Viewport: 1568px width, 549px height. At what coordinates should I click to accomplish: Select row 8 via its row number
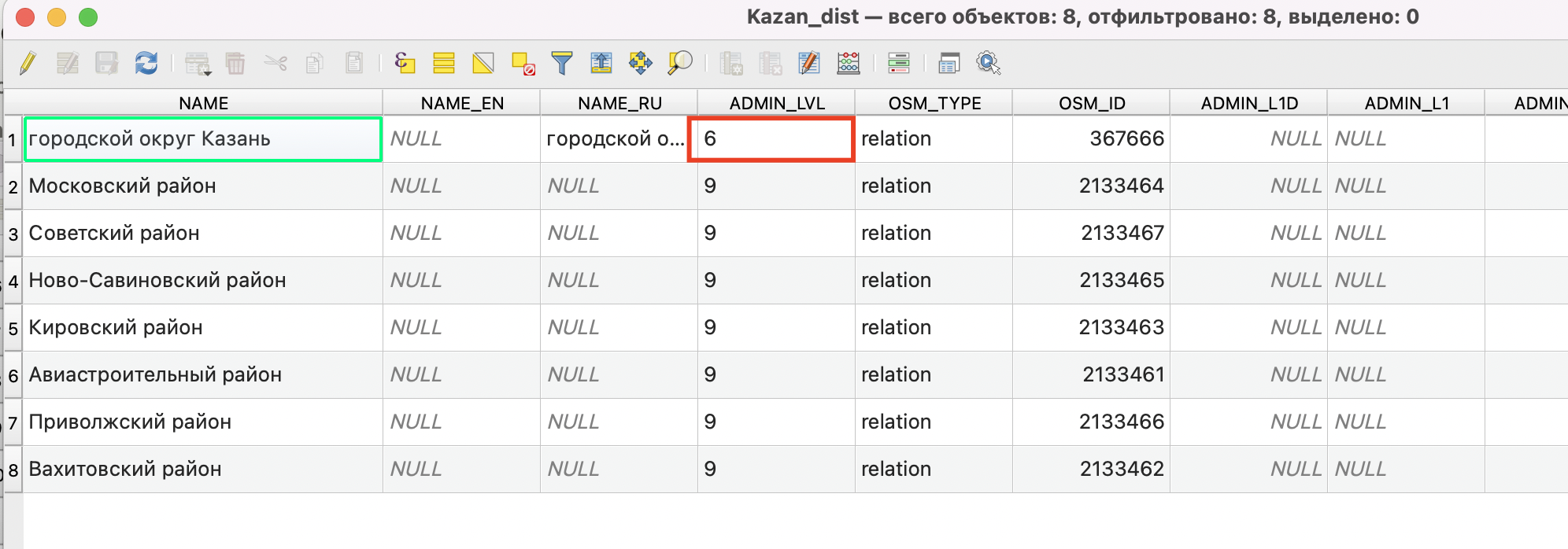pyautogui.click(x=13, y=470)
